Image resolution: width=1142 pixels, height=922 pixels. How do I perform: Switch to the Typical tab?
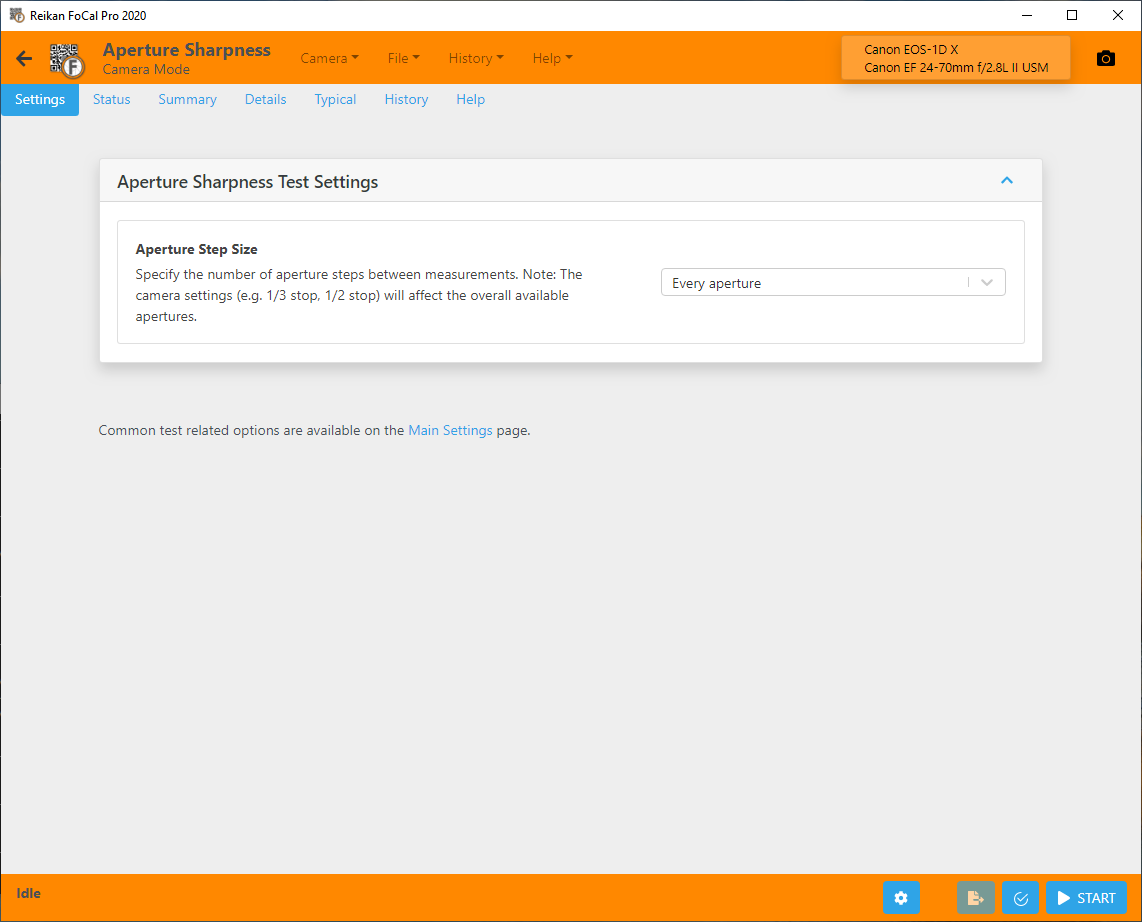[335, 100]
